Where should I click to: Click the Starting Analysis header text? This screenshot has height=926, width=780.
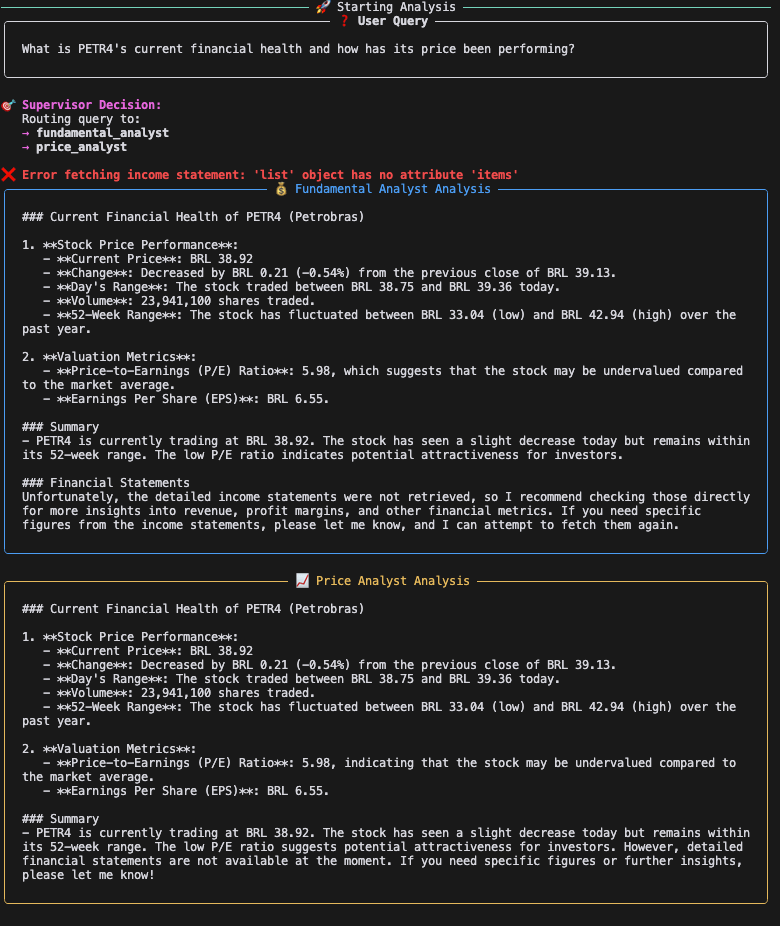tap(396, 7)
